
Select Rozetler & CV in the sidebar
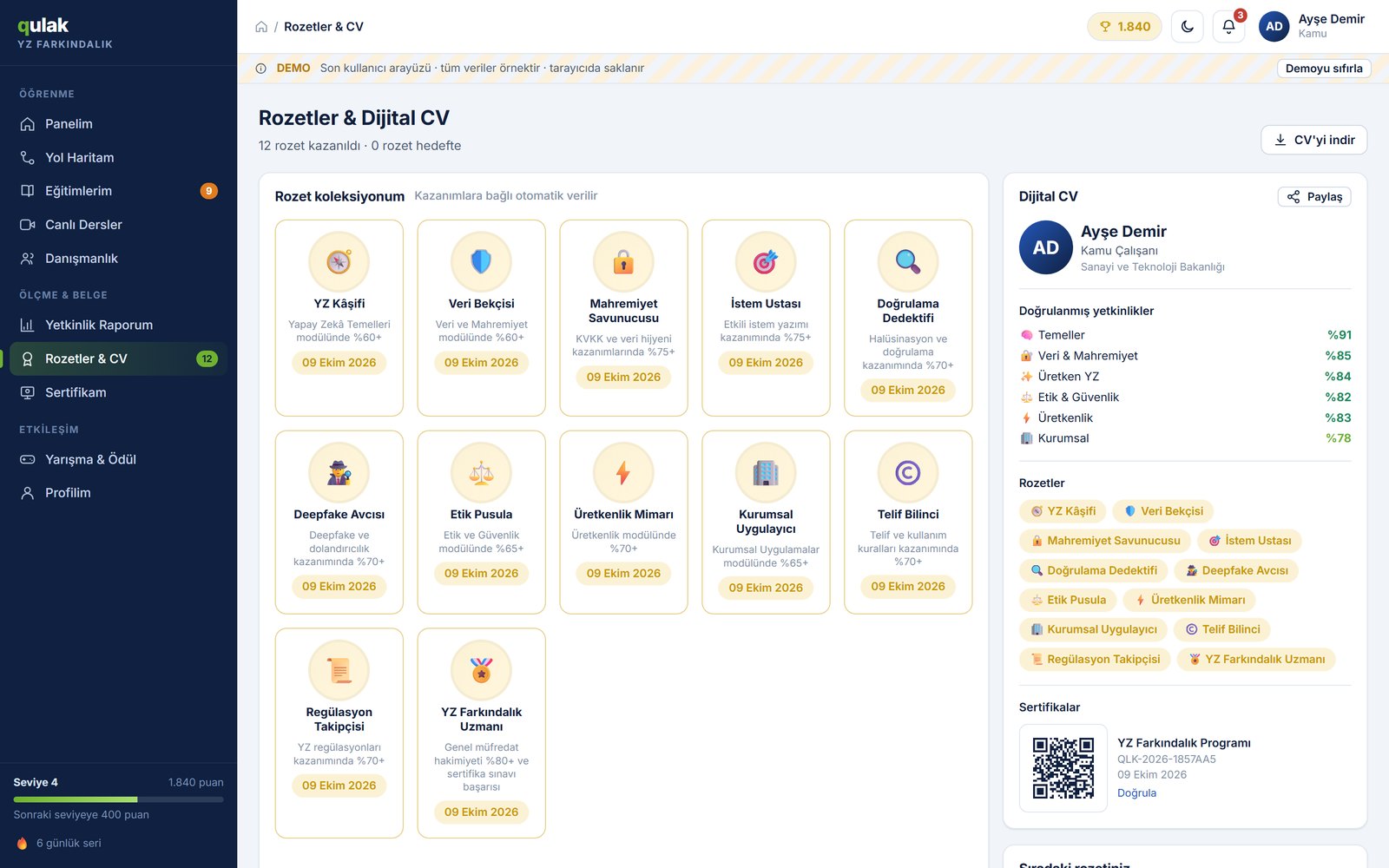tap(118, 358)
